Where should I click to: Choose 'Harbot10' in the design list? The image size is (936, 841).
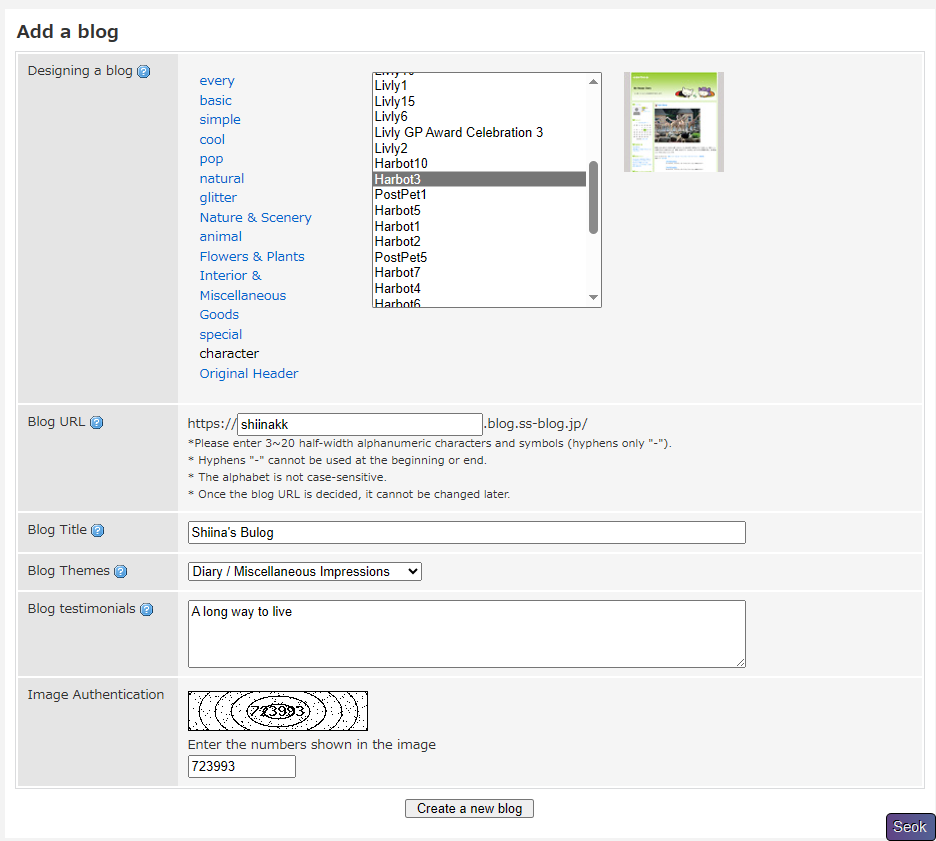401,164
